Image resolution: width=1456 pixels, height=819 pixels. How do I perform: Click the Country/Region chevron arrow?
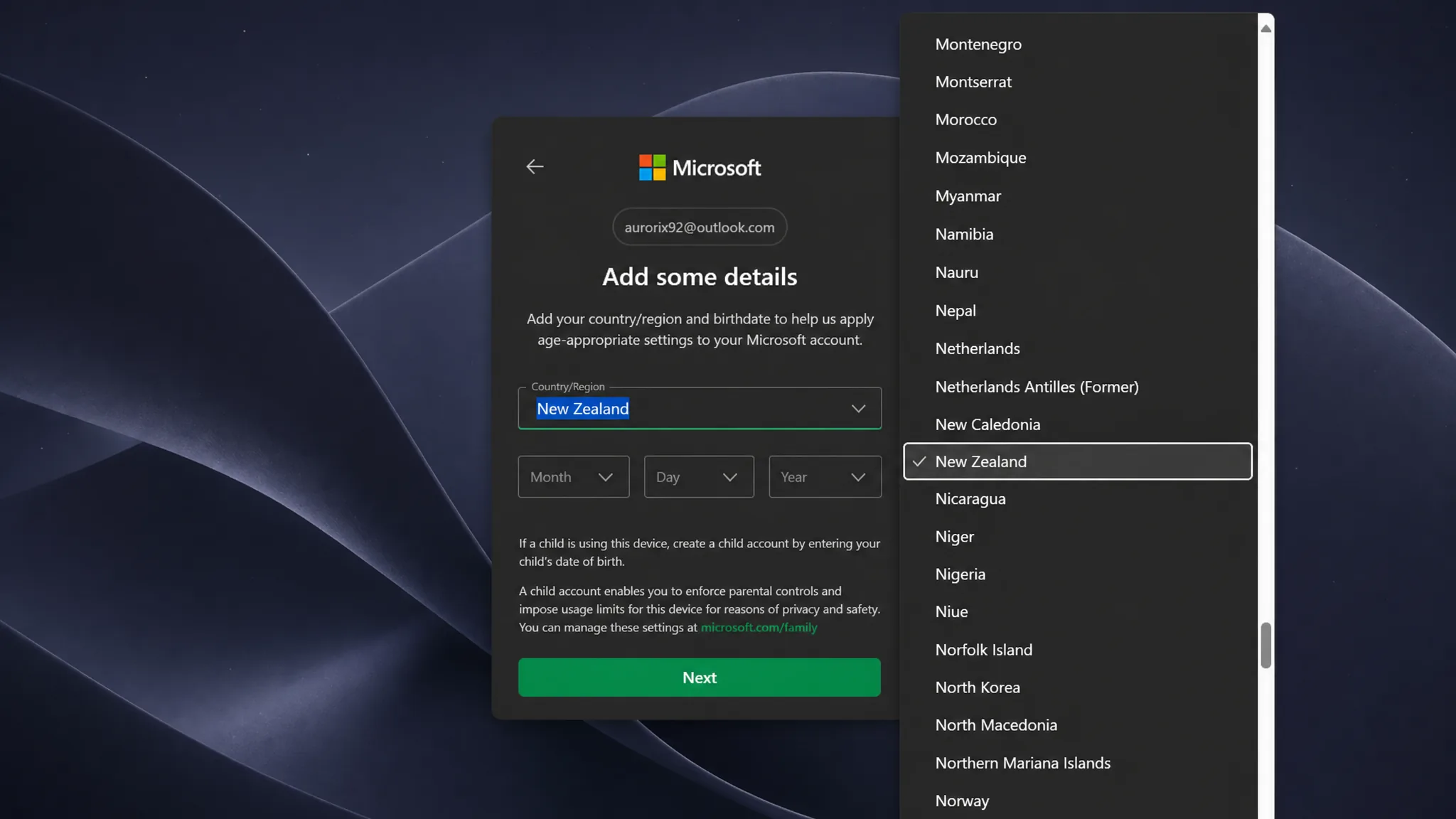pyautogui.click(x=858, y=409)
